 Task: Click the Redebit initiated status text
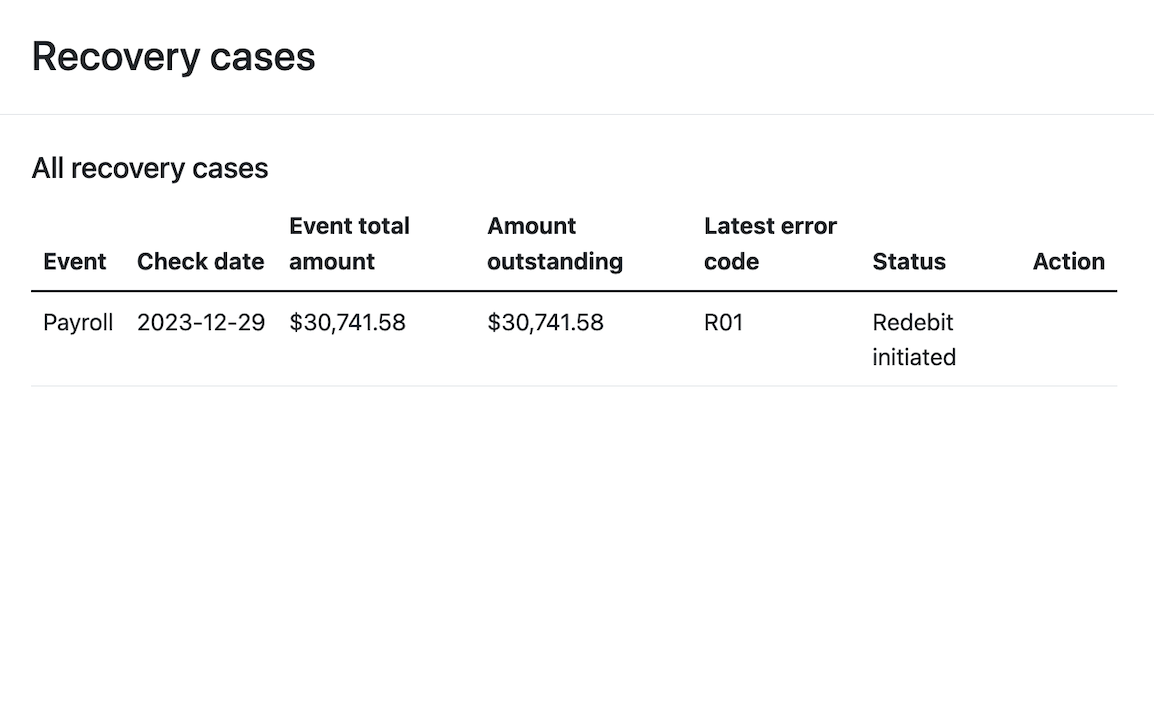[913, 340]
